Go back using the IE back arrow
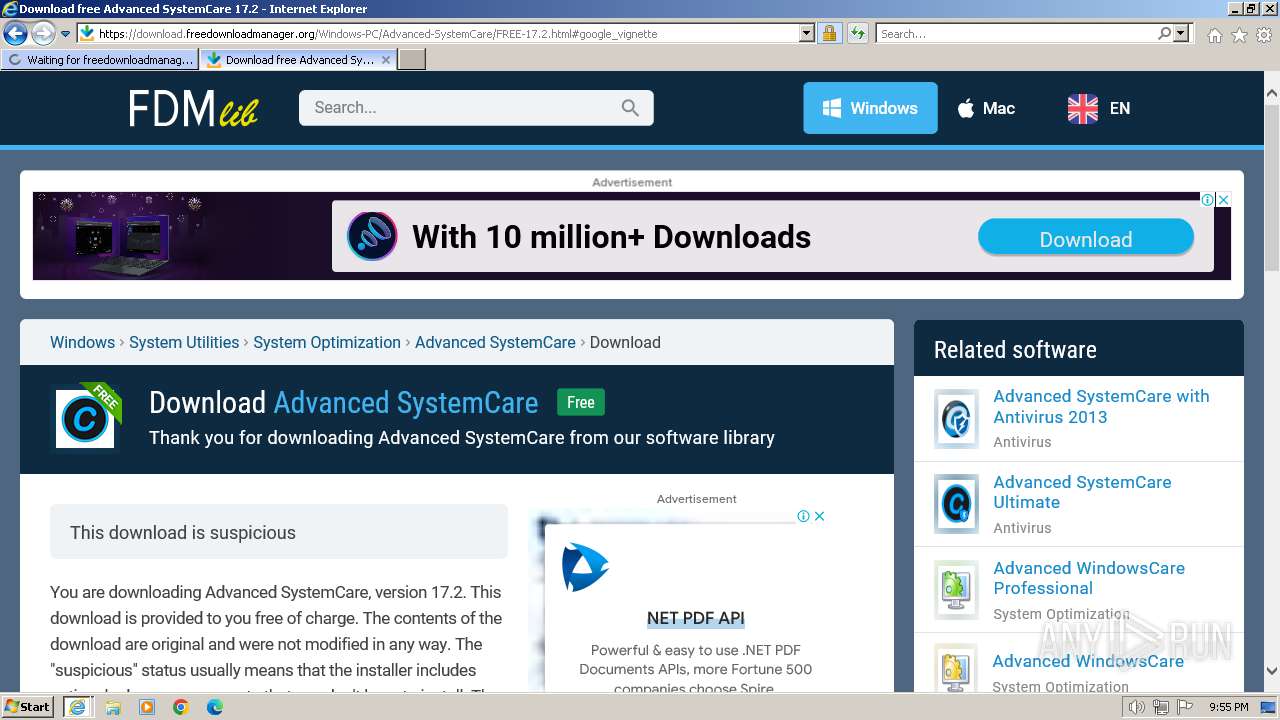Screen dimensions: 1280x720 [15, 34]
